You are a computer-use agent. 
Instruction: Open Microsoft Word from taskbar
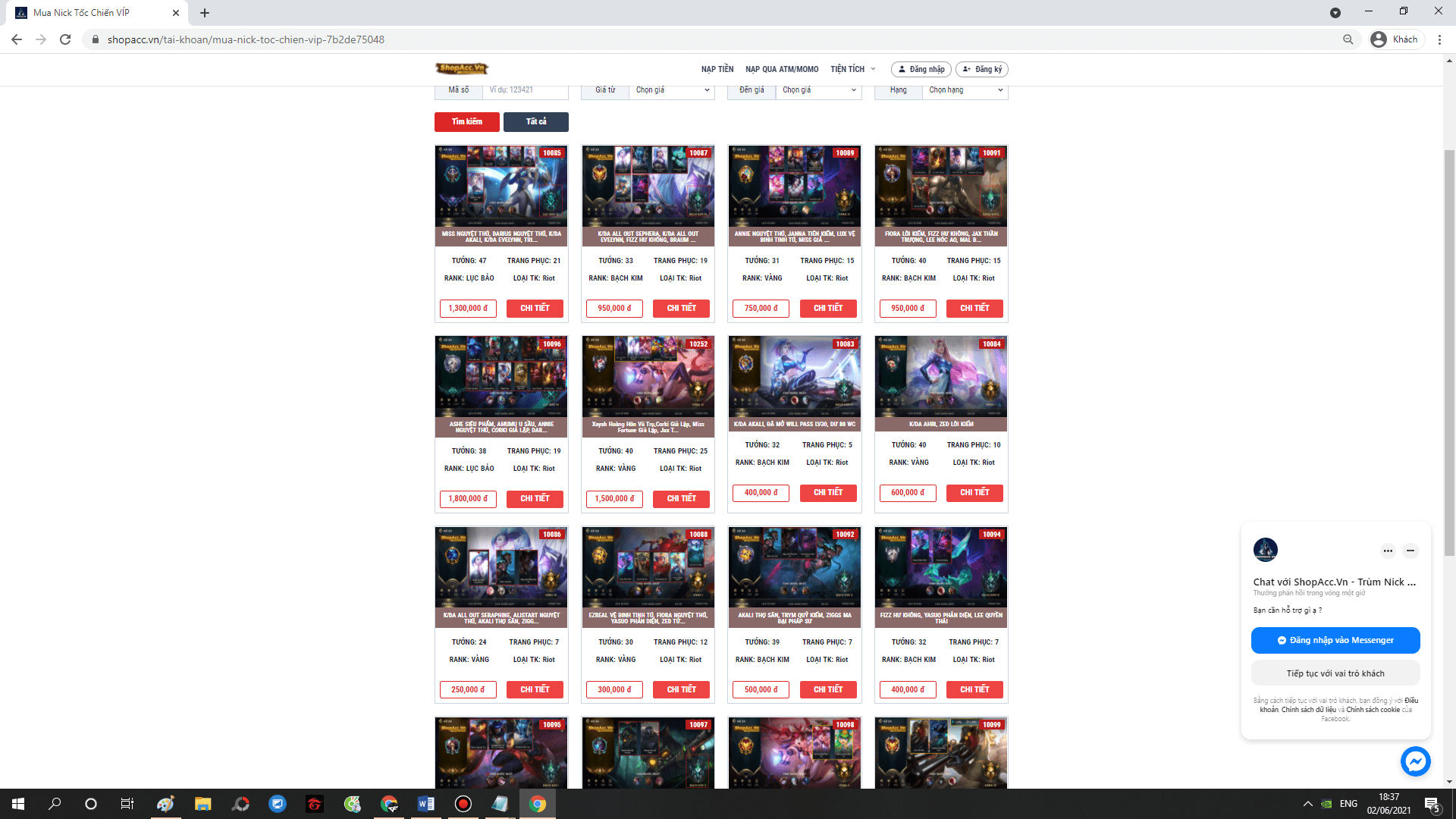click(425, 804)
